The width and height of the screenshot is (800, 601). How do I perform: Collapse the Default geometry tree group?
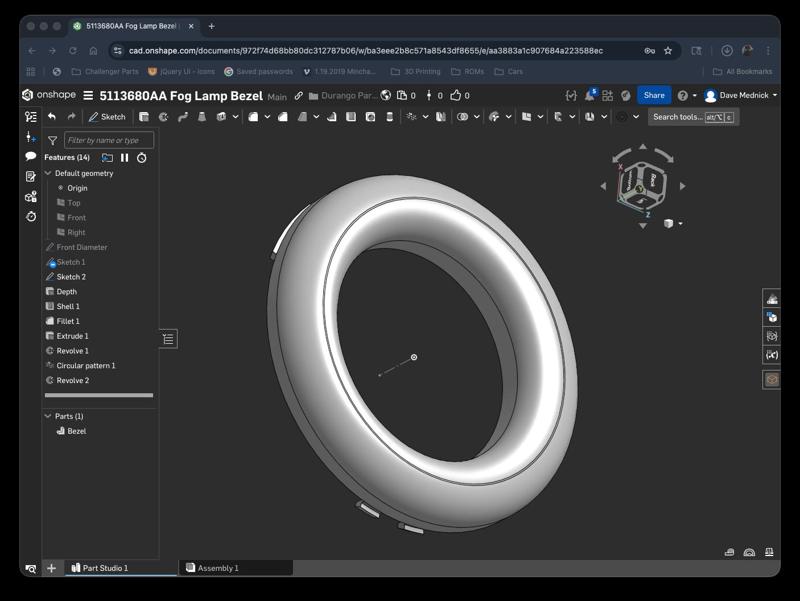click(48, 173)
